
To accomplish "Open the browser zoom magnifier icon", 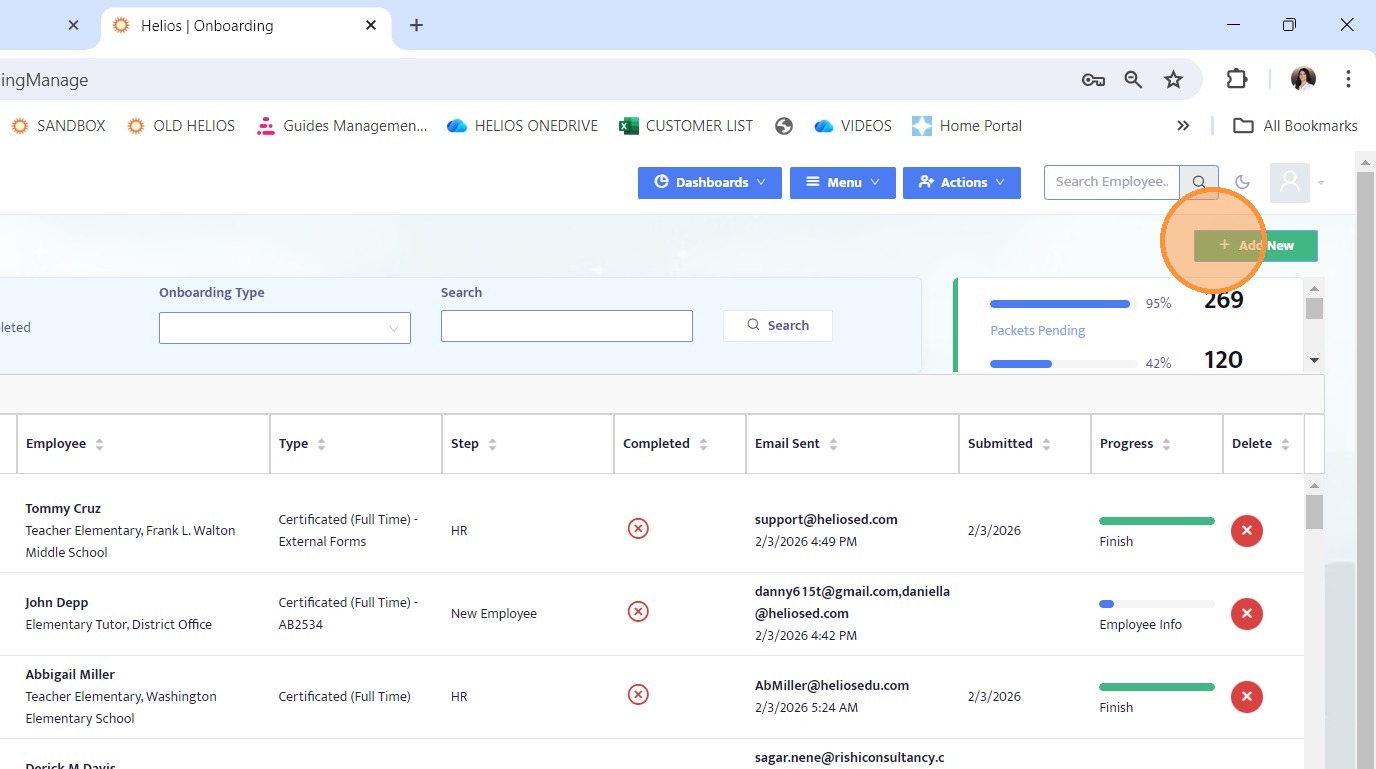I will click(1133, 80).
